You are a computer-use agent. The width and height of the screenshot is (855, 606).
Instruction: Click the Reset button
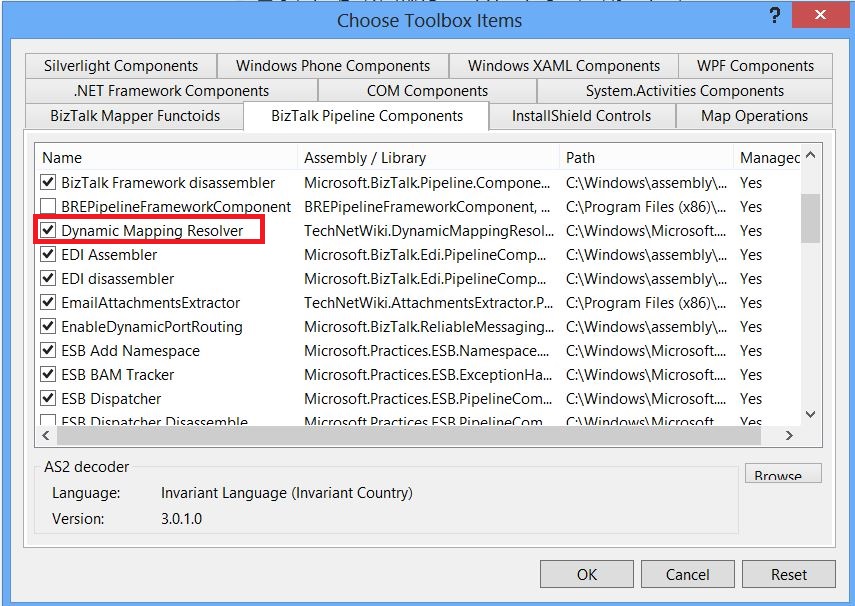click(788, 574)
